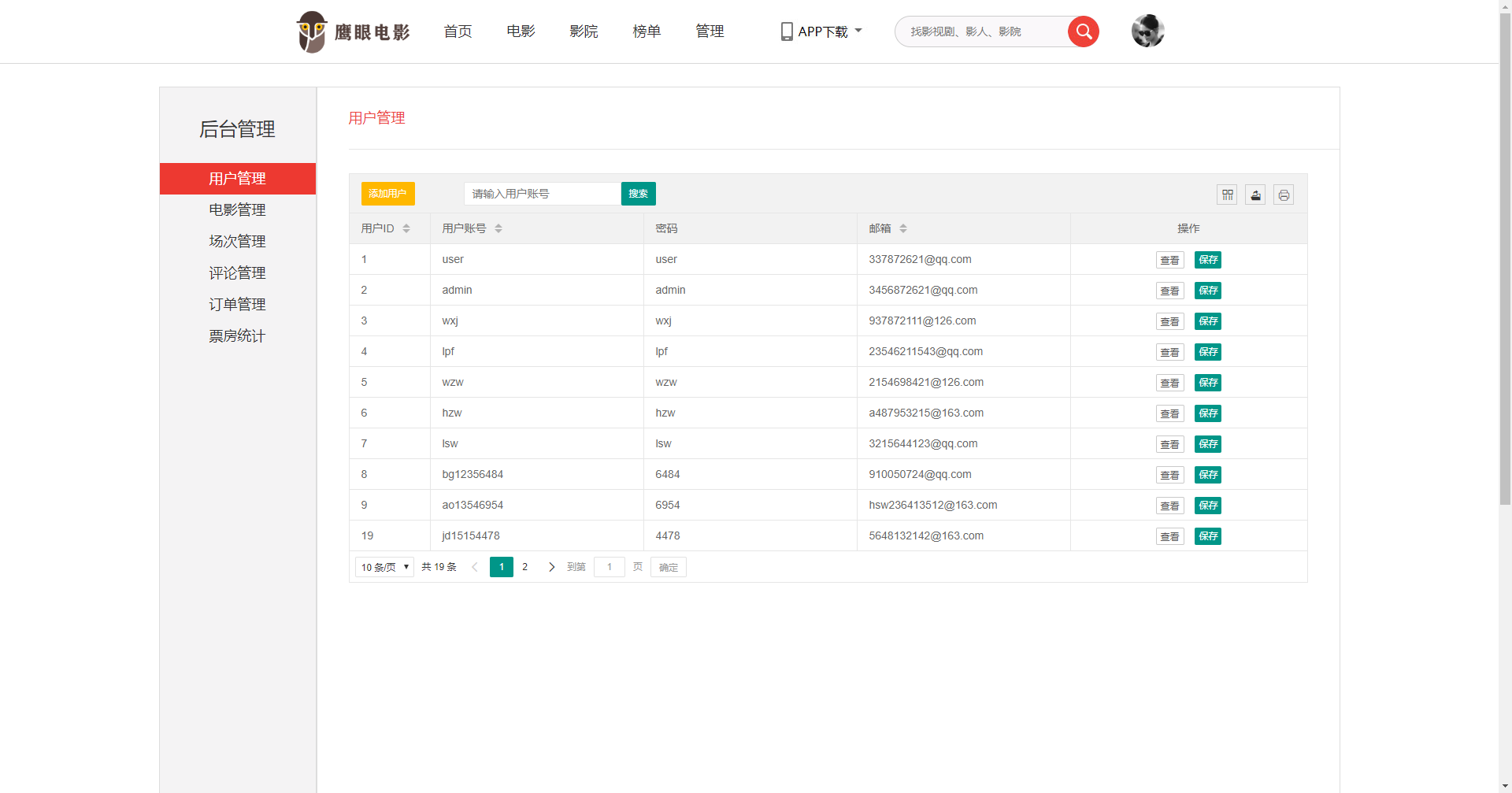Viewport: 1512px width, 793px height.
Task: Expand the APP下载 dropdown
Action: pos(821,31)
